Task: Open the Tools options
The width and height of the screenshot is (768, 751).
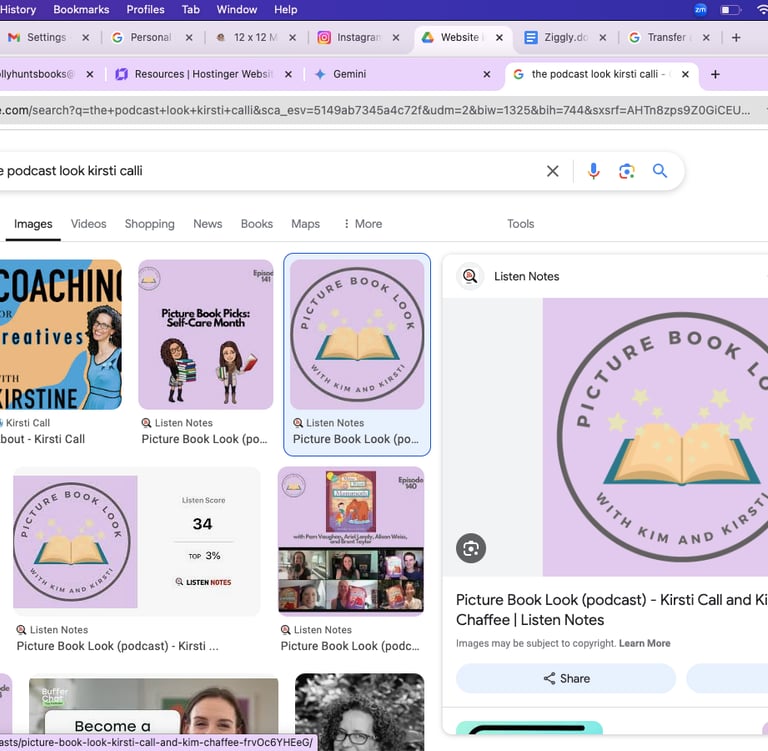Action: [520, 224]
